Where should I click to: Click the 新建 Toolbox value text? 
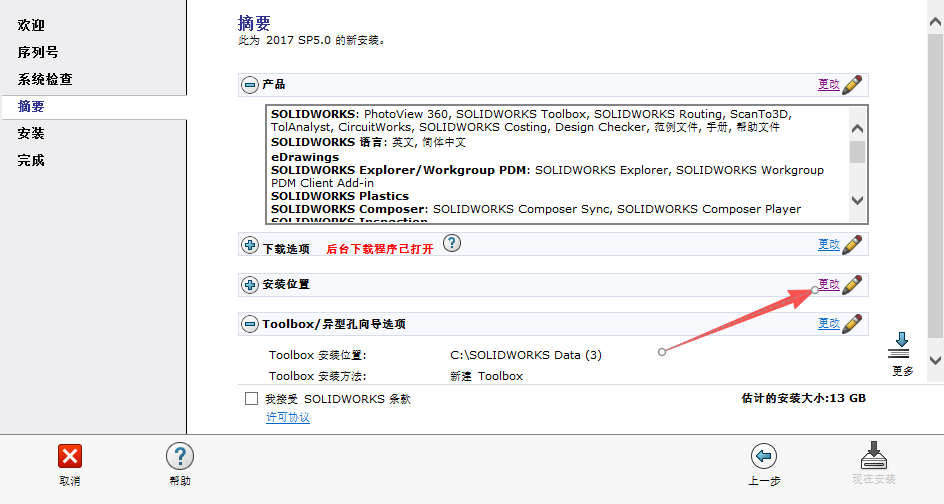tap(486, 376)
